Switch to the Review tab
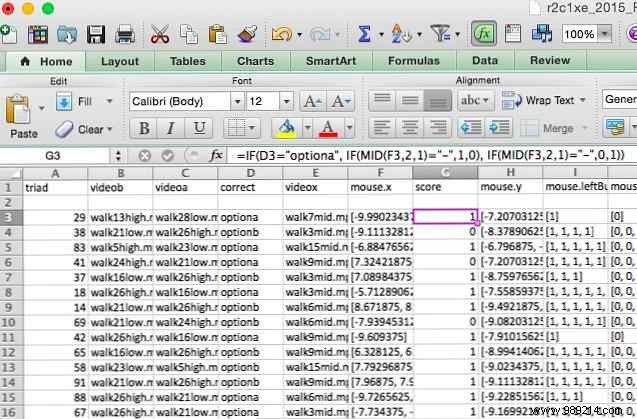 coord(550,61)
